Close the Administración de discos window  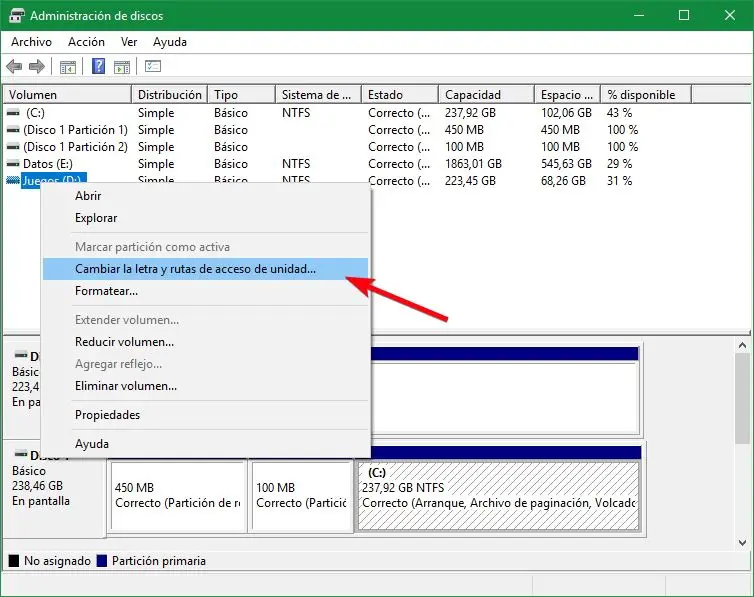(x=729, y=15)
